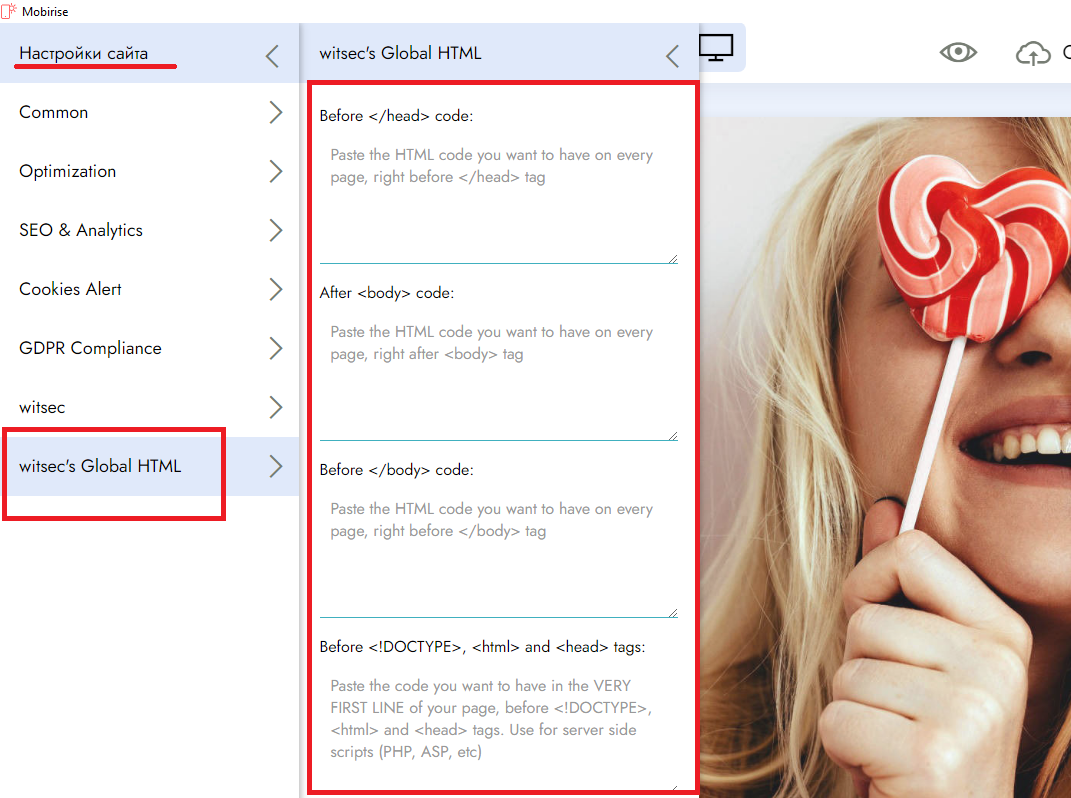The width and height of the screenshot is (1071, 798).
Task: Select witsec's Global HTML menu entry
Action: 150,466
